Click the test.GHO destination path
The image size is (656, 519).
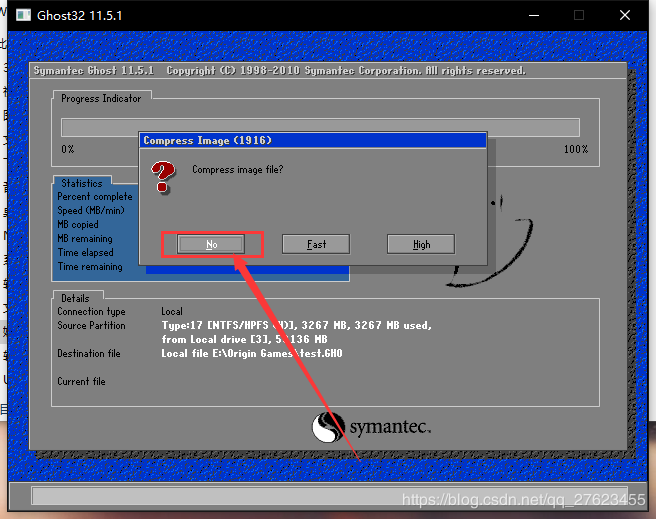pyautogui.click(x=252, y=353)
